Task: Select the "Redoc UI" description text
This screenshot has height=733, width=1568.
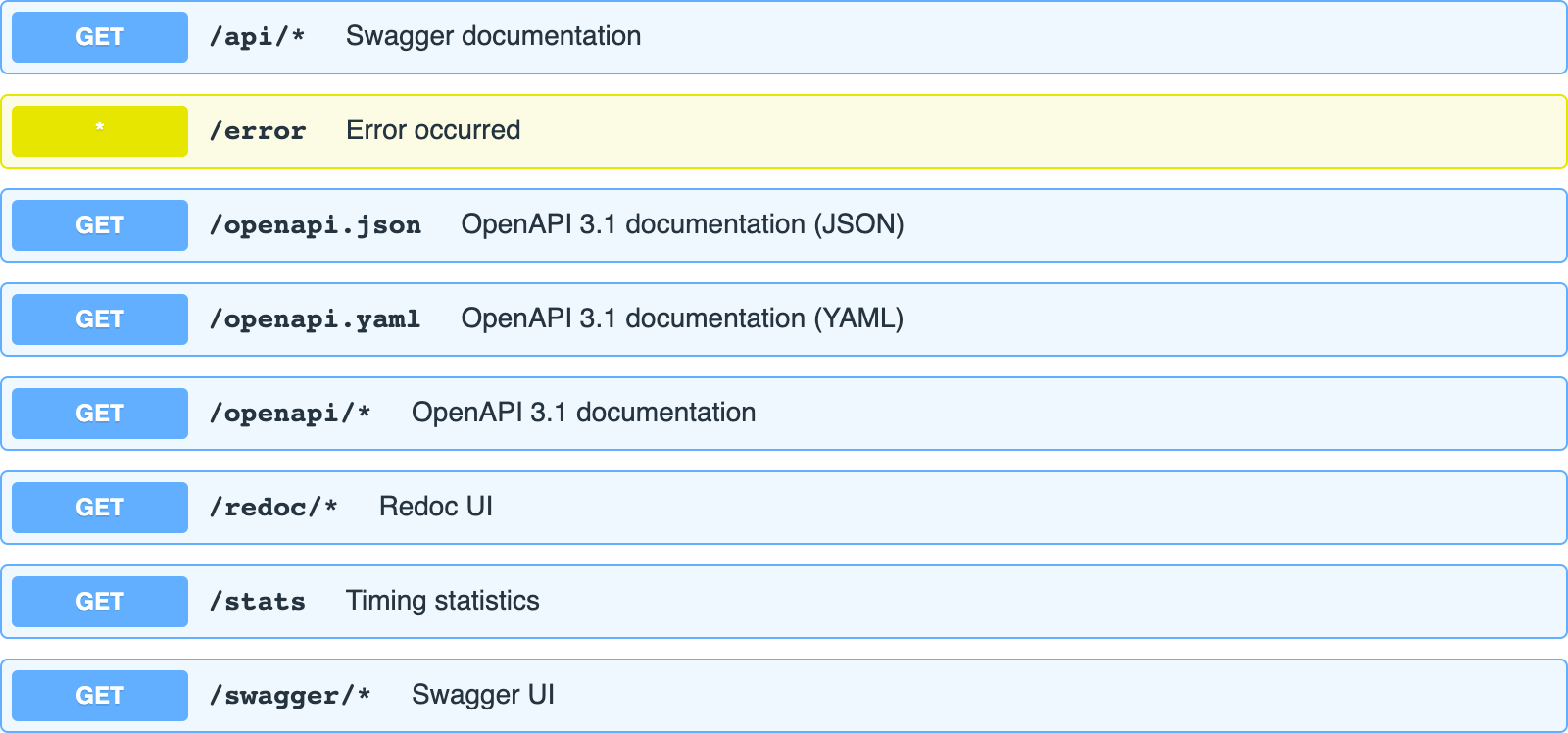Action: click(x=436, y=507)
